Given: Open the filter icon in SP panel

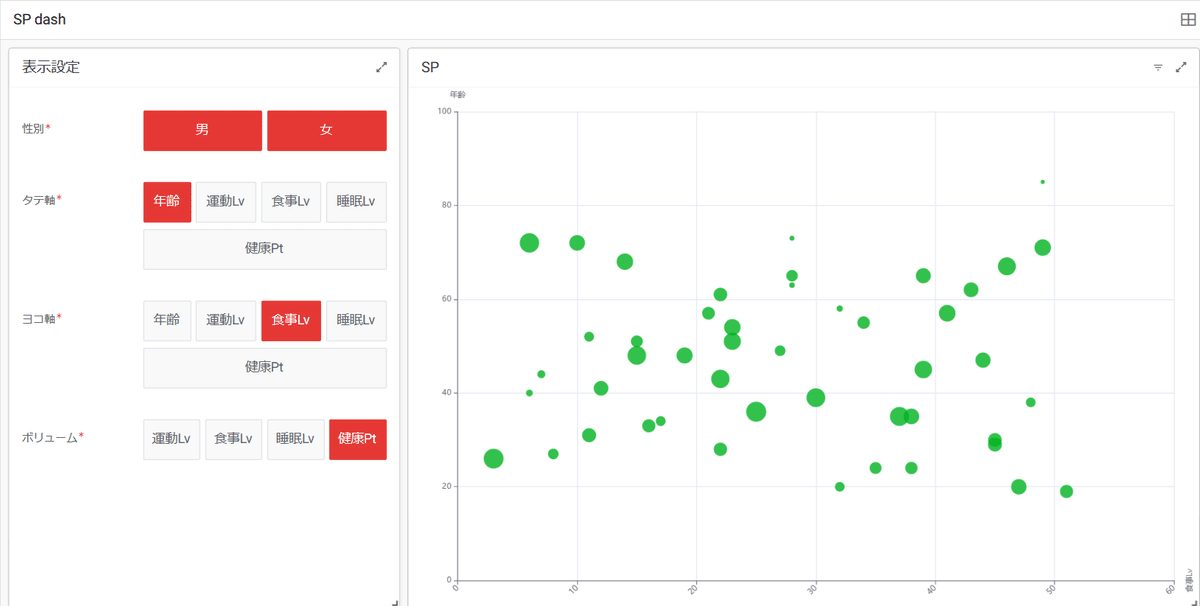Looking at the screenshot, I should point(1158,67).
